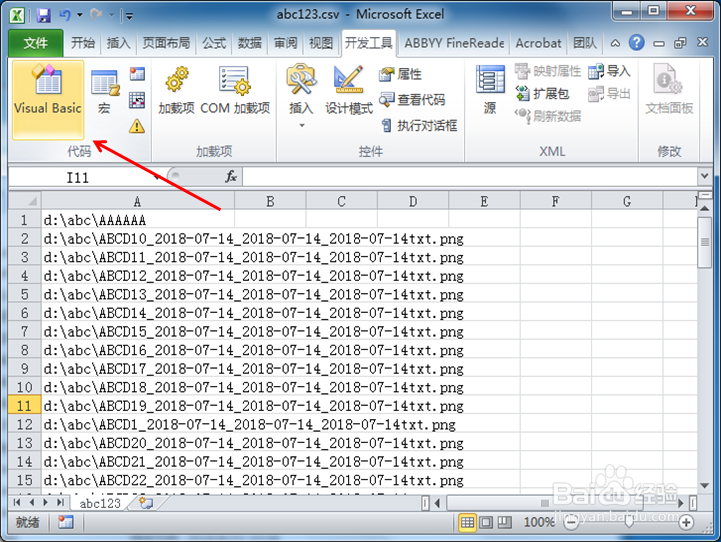The image size is (721, 542).
Task: Open the Team (团队) tab
Action: pos(584,43)
